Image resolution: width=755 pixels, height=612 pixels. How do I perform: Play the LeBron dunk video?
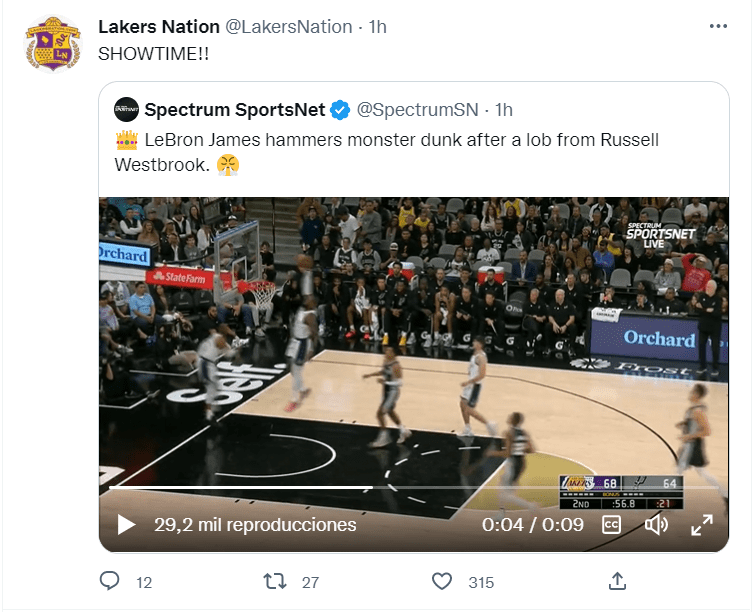tap(126, 524)
